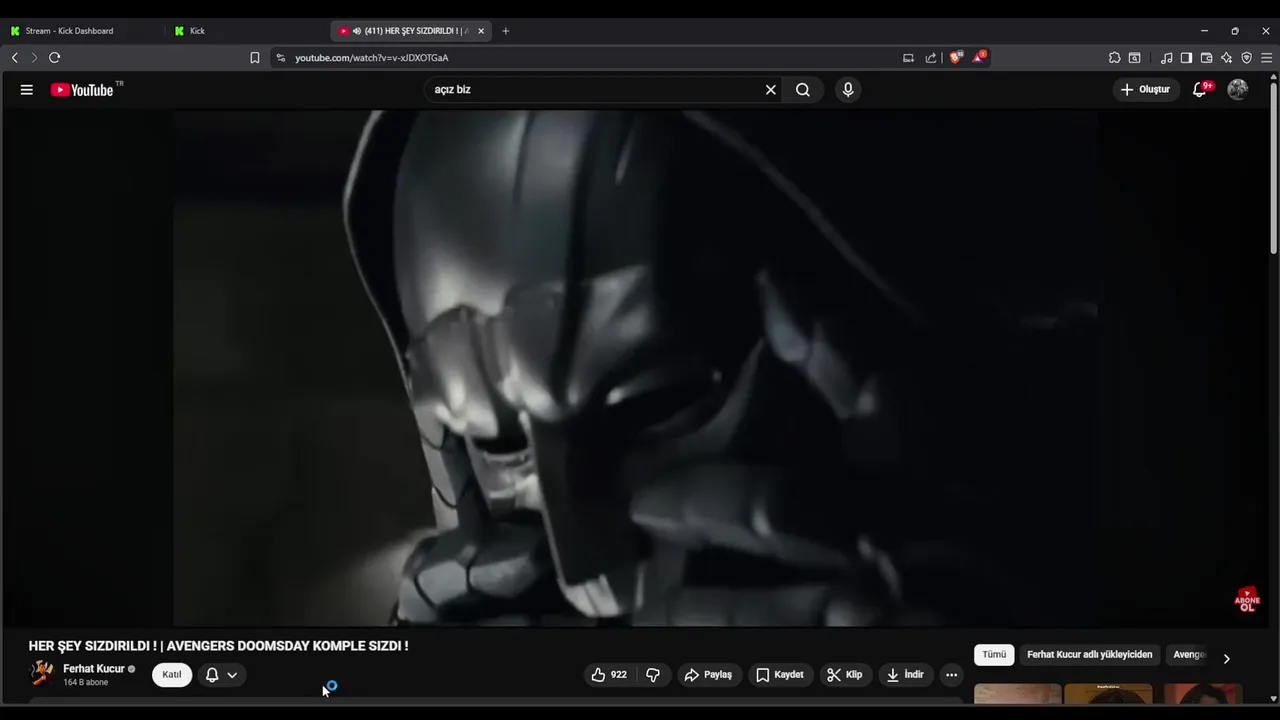Image resolution: width=1280 pixels, height=720 pixels.
Task: Open more actions three-dot menu
Action: tap(951, 675)
